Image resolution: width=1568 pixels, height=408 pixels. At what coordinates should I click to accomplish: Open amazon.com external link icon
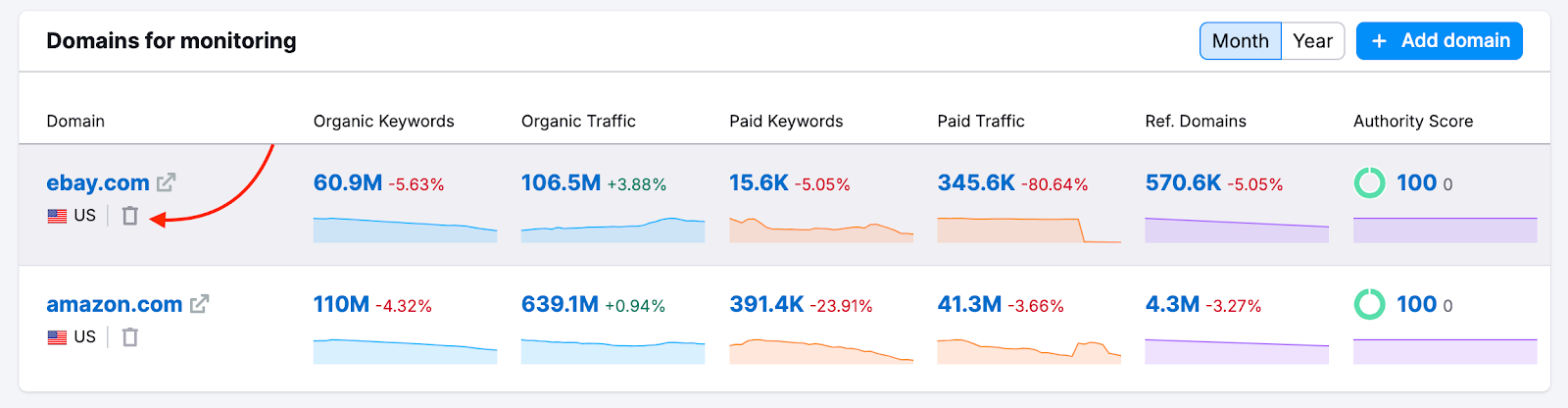point(199,304)
